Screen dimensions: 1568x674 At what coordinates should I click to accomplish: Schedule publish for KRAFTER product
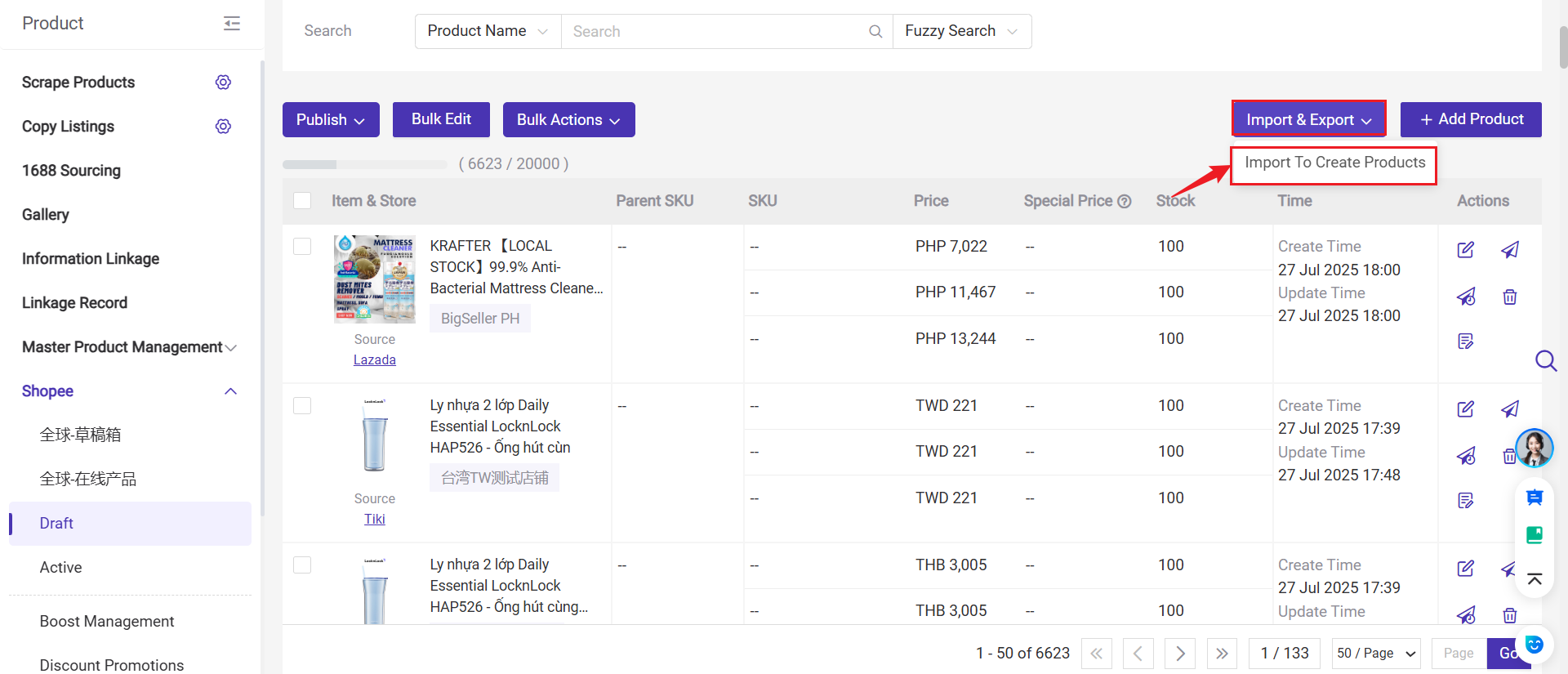(1466, 297)
